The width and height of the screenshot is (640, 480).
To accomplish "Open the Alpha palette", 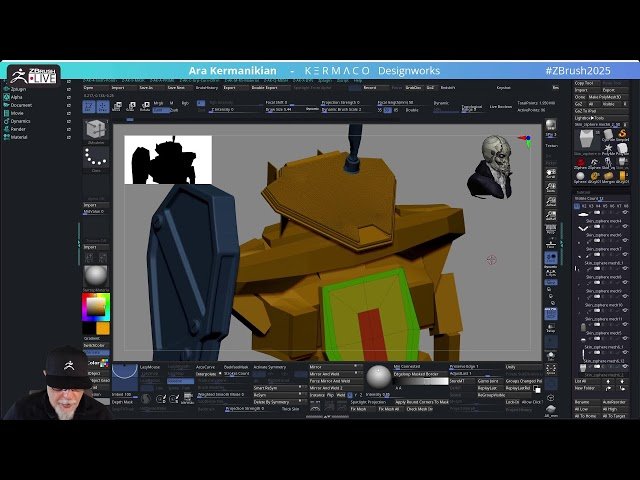I will (16, 97).
